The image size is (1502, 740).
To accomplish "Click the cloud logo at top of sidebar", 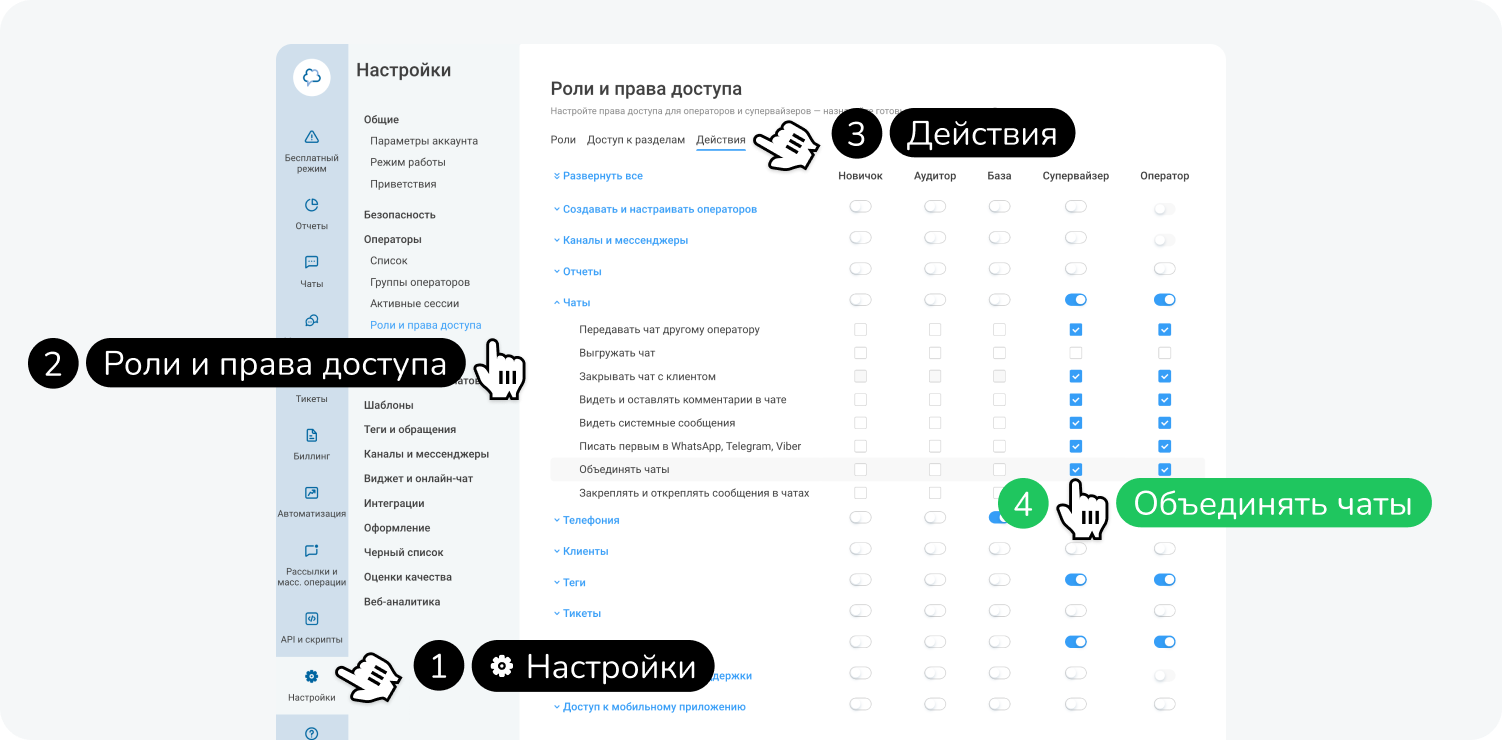I will 311,77.
